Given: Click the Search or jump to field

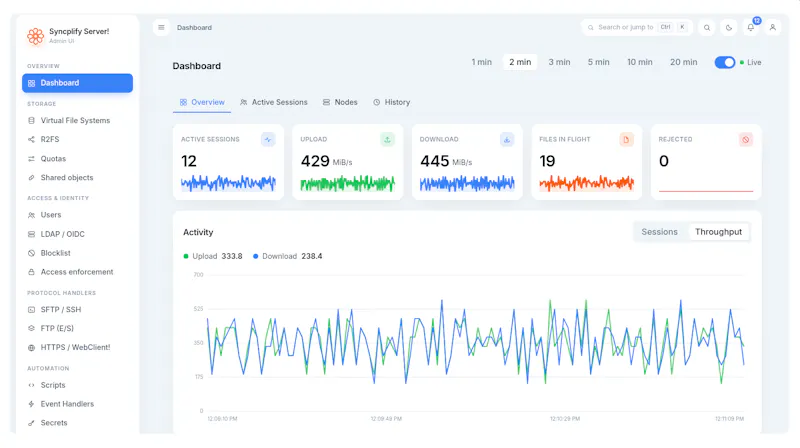Looking at the screenshot, I should (x=637, y=28).
